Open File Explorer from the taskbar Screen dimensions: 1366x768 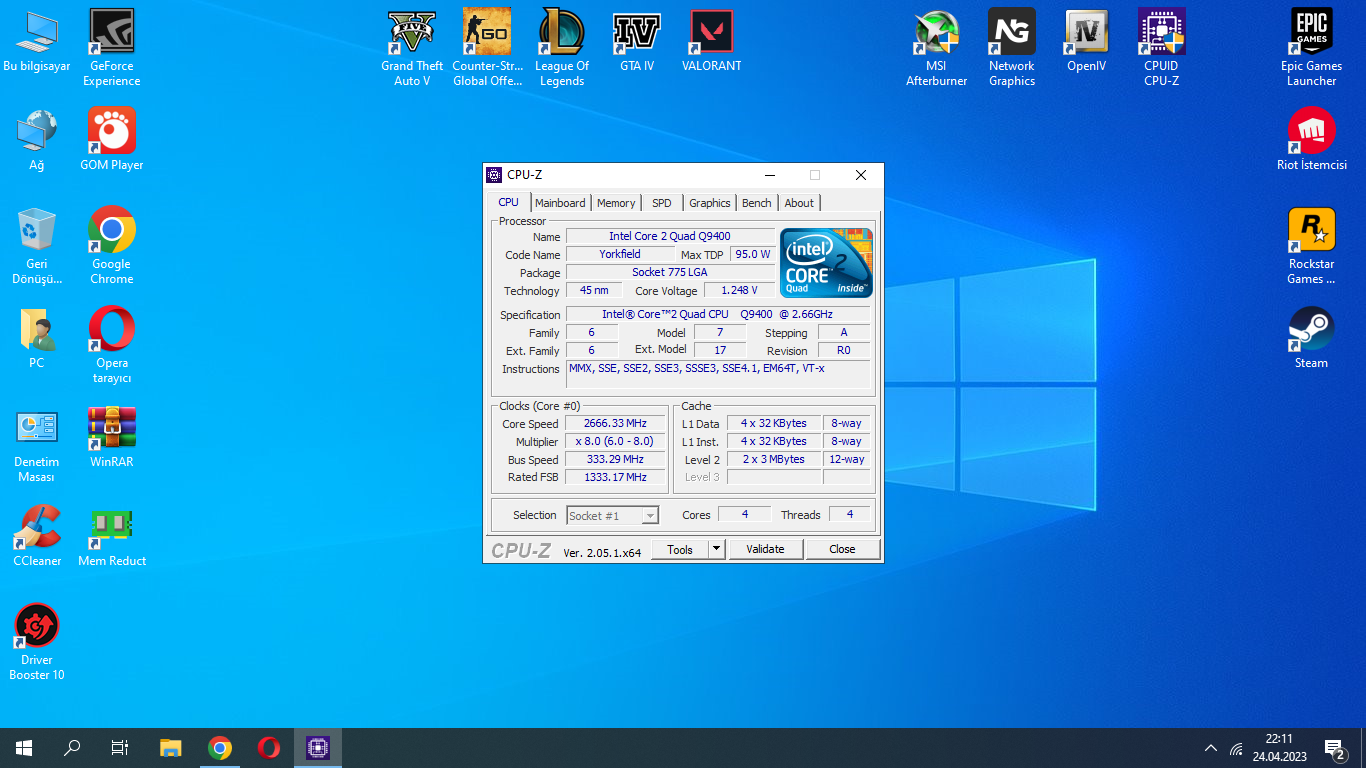pyautogui.click(x=171, y=748)
